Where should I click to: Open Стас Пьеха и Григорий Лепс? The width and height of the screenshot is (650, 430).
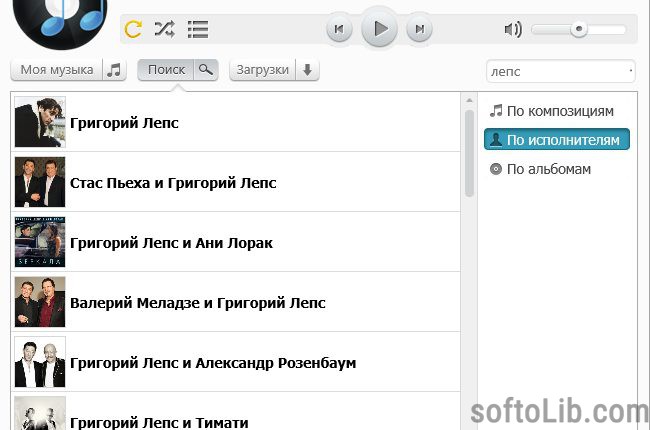point(235,182)
